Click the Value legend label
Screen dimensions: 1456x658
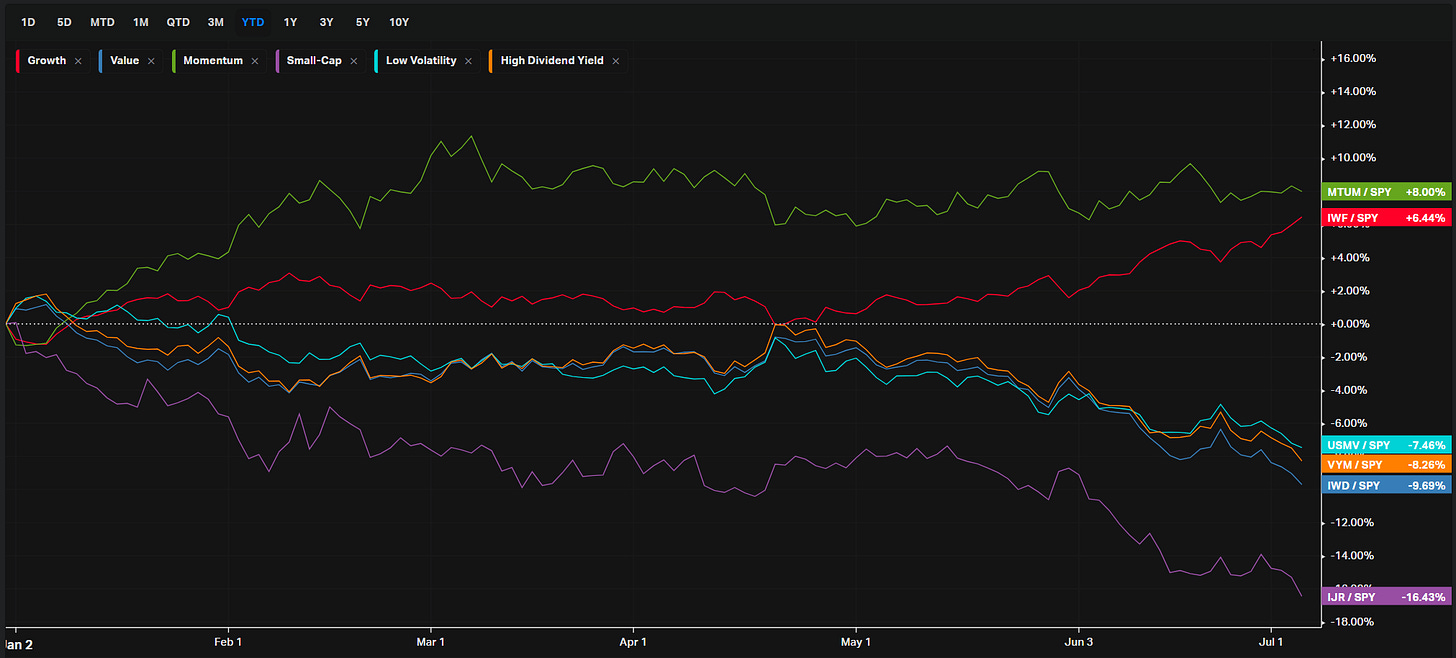tap(124, 61)
